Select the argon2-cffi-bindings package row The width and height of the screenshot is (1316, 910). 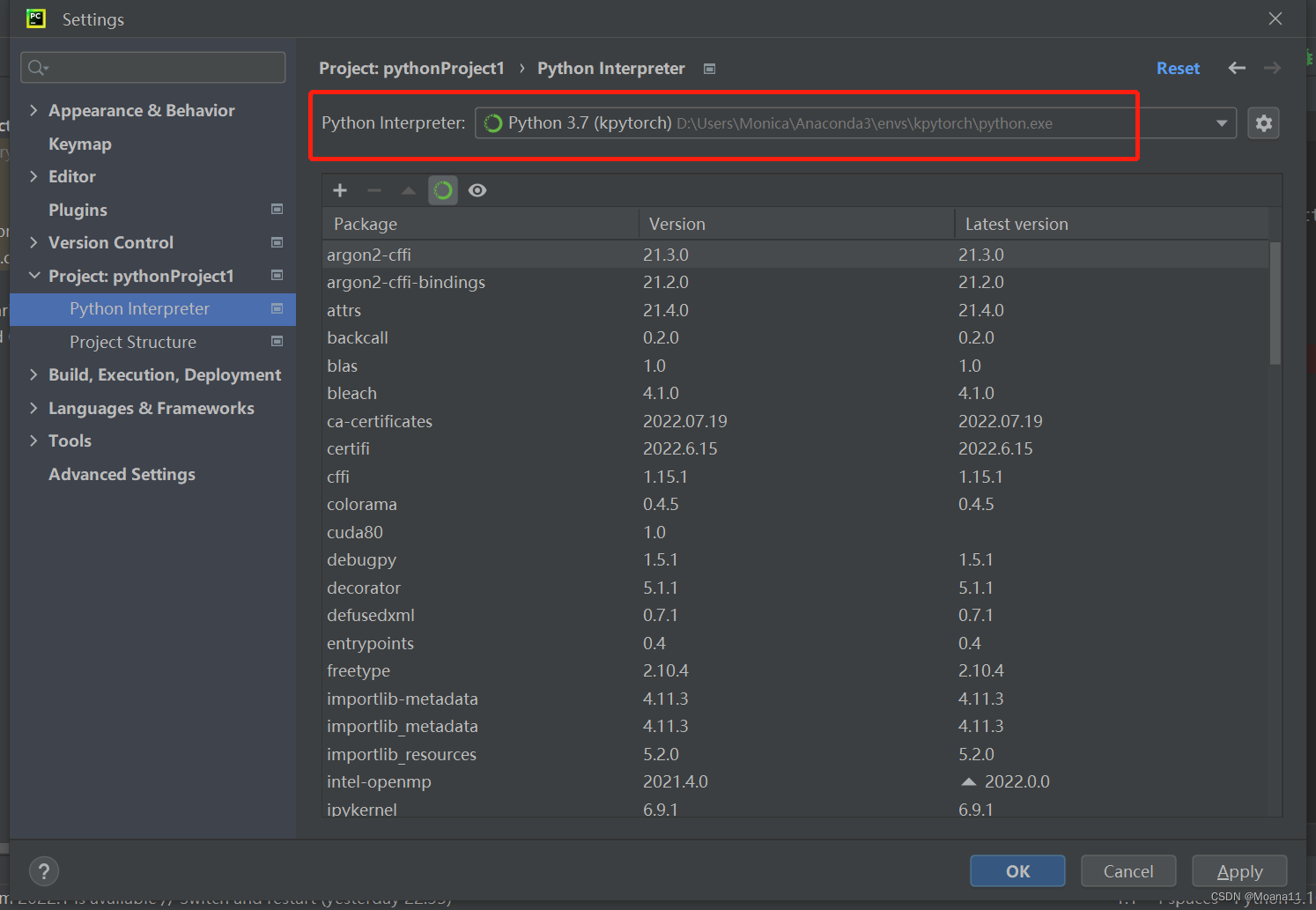click(796, 282)
